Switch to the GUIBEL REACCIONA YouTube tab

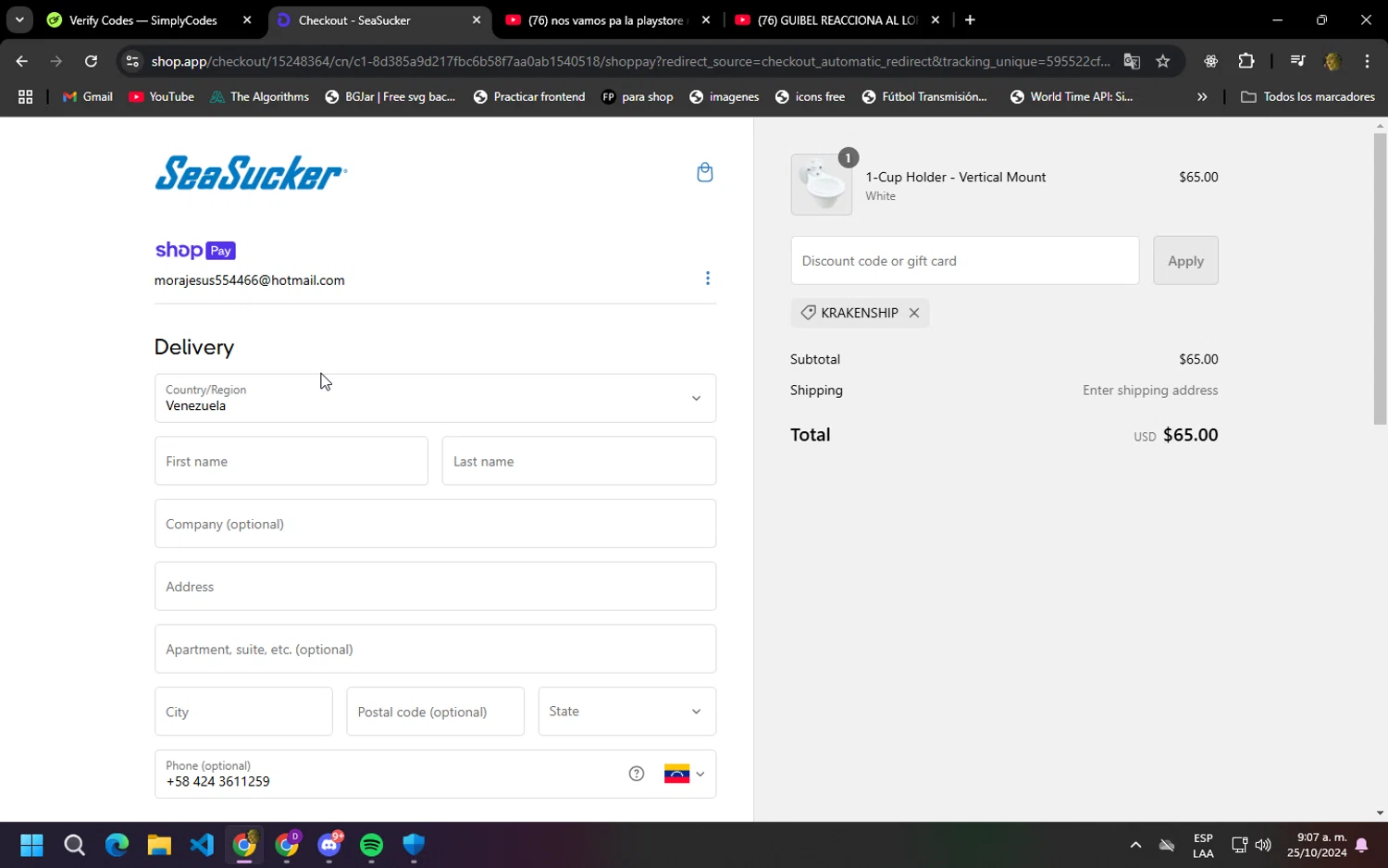[837, 20]
